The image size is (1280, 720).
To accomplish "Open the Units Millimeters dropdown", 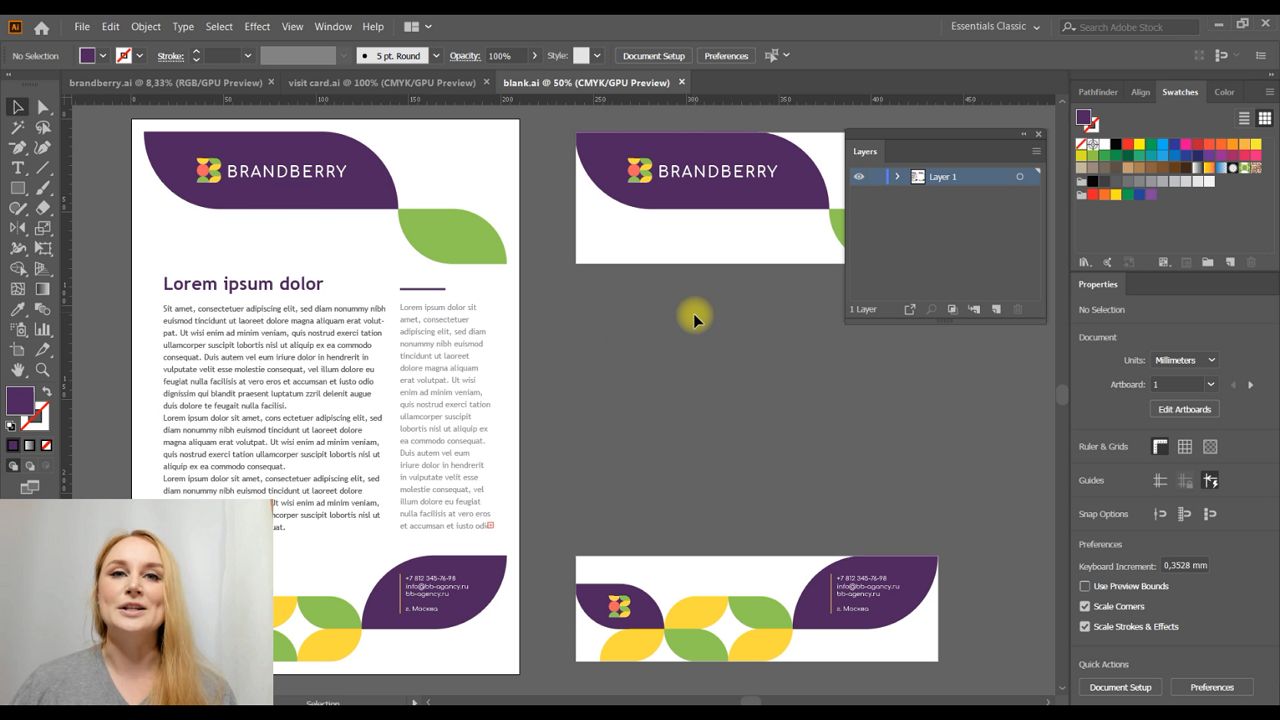I will [1184, 360].
